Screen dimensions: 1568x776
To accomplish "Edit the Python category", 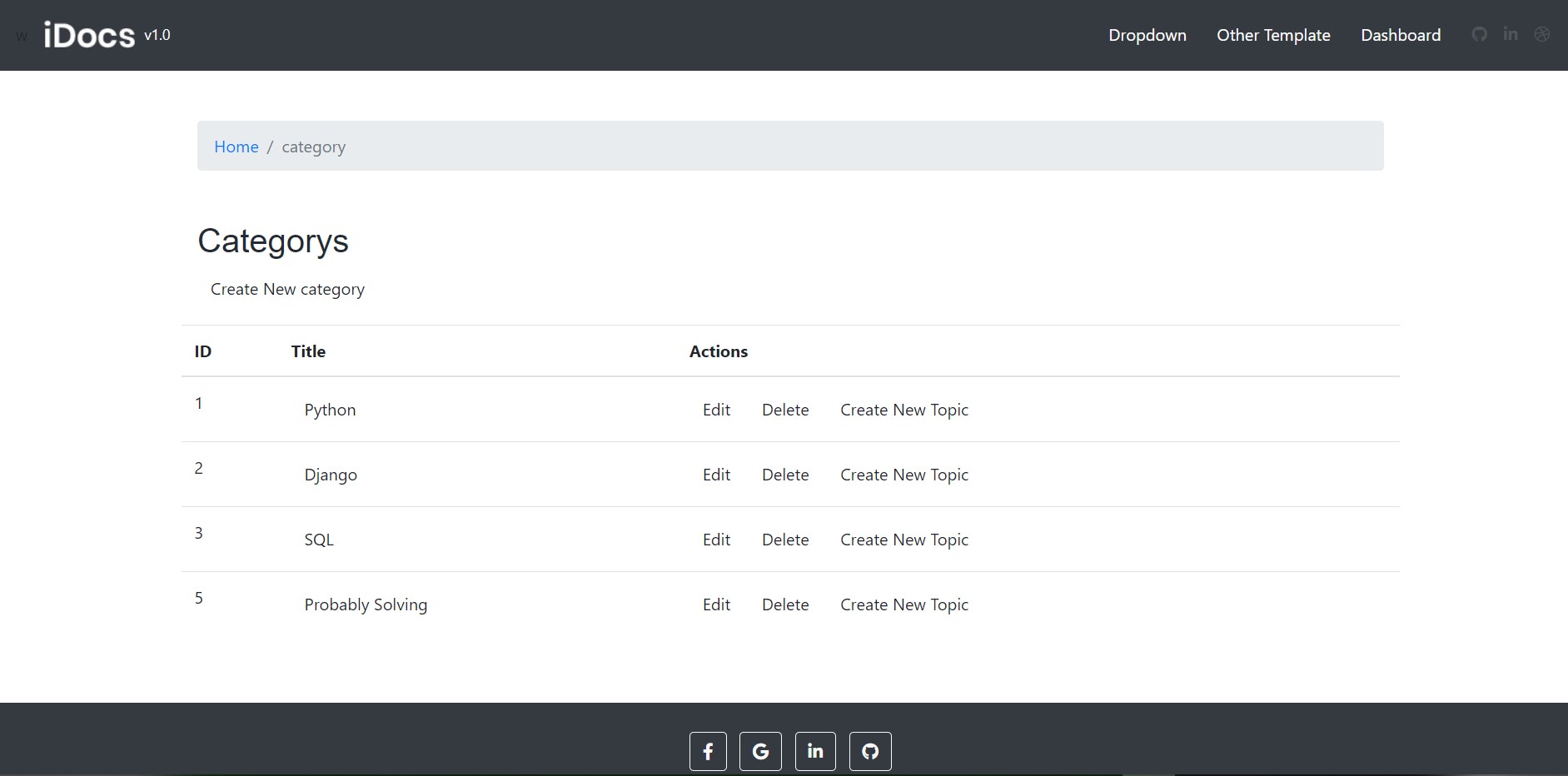I will (x=716, y=410).
